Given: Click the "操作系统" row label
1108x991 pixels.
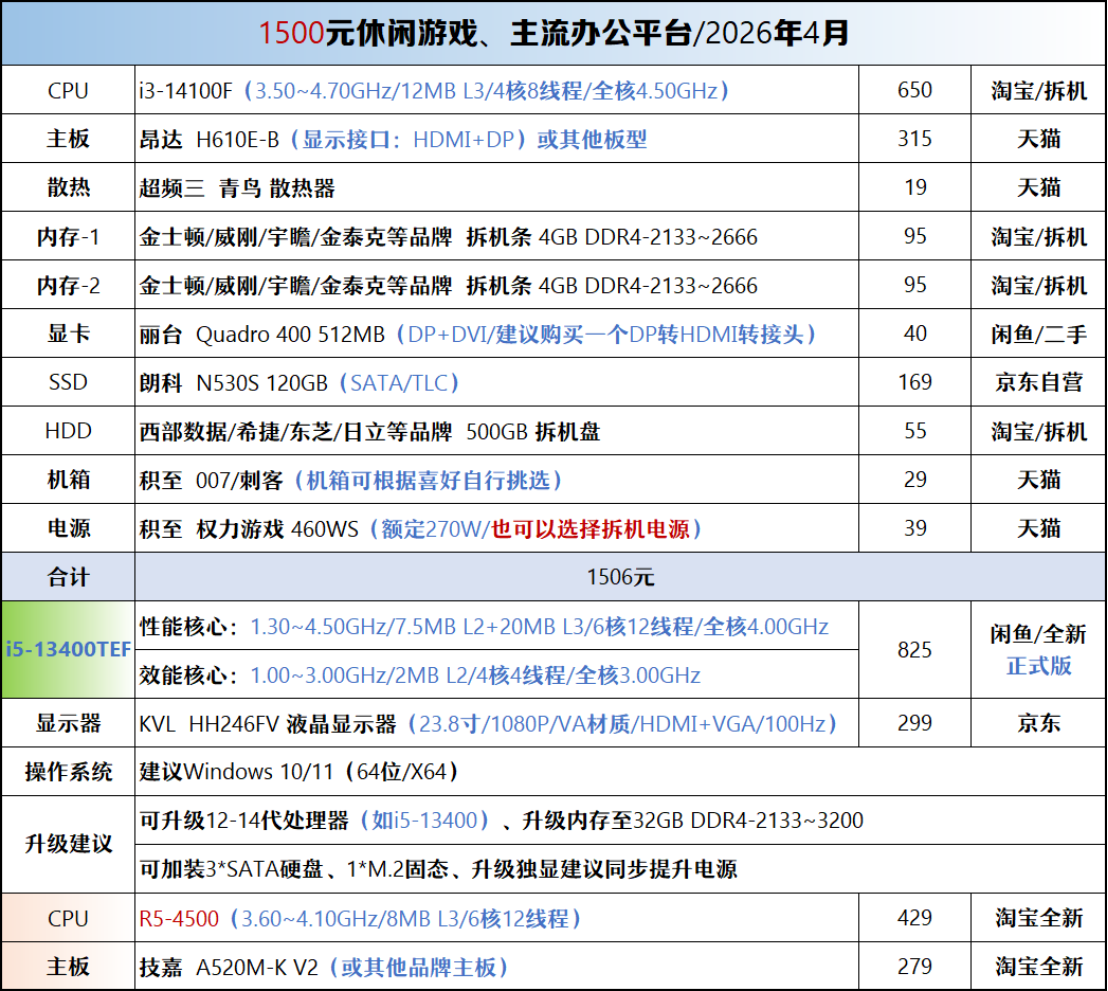Looking at the screenshot, I should click(x=68, y=772).
